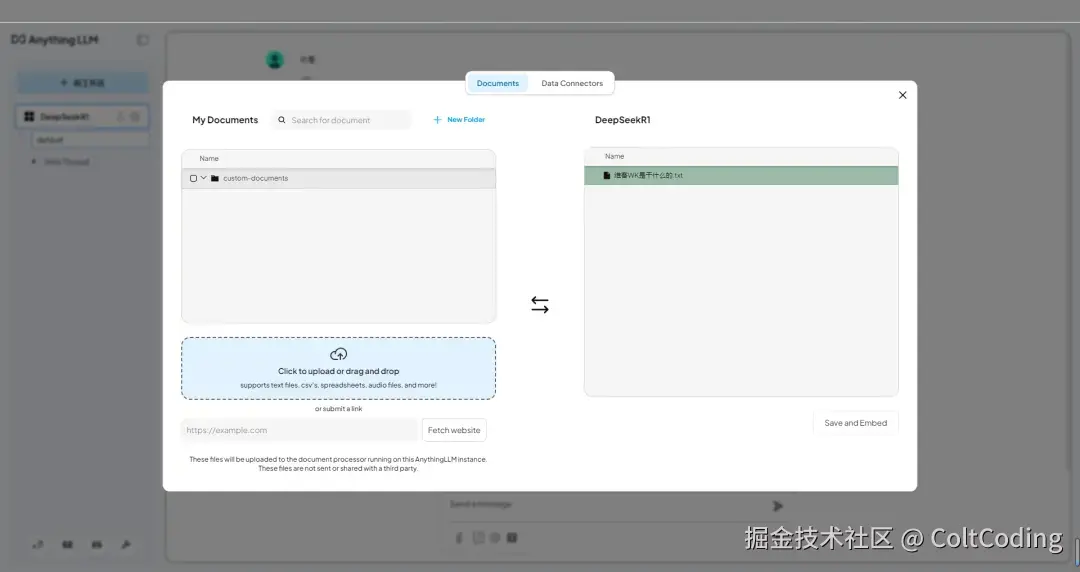
Task: Click the Name header in DeepSeekR1 panel
Action: pos(614,156)
